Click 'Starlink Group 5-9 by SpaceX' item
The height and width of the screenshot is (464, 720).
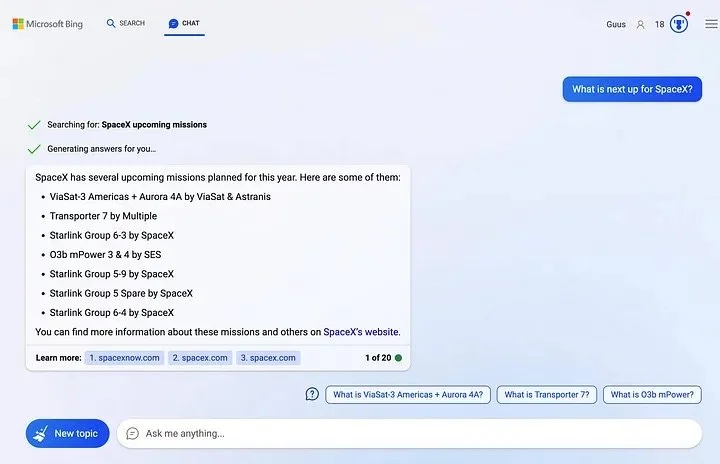click(112, 274)
